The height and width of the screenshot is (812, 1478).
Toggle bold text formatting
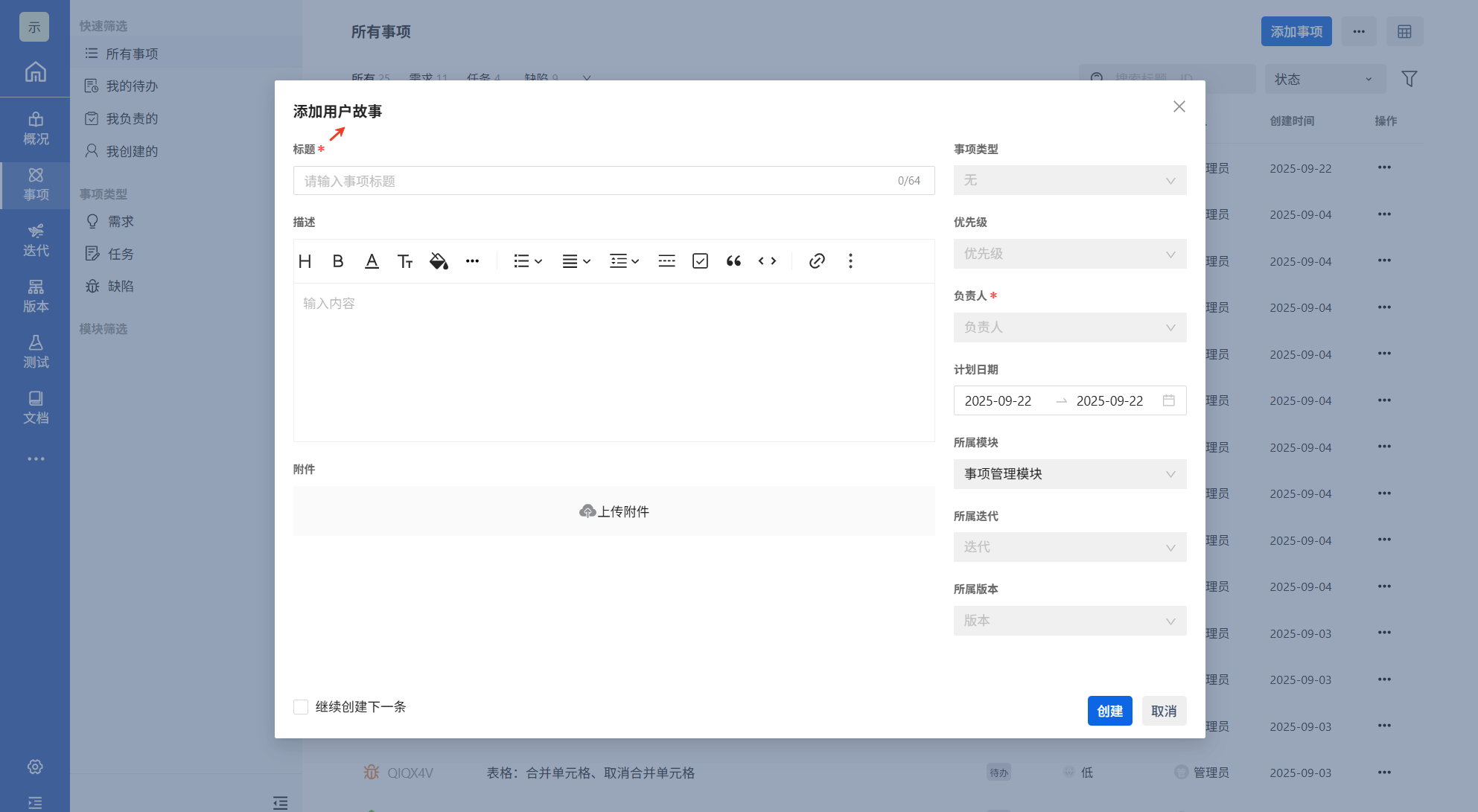tap(338, 261)
